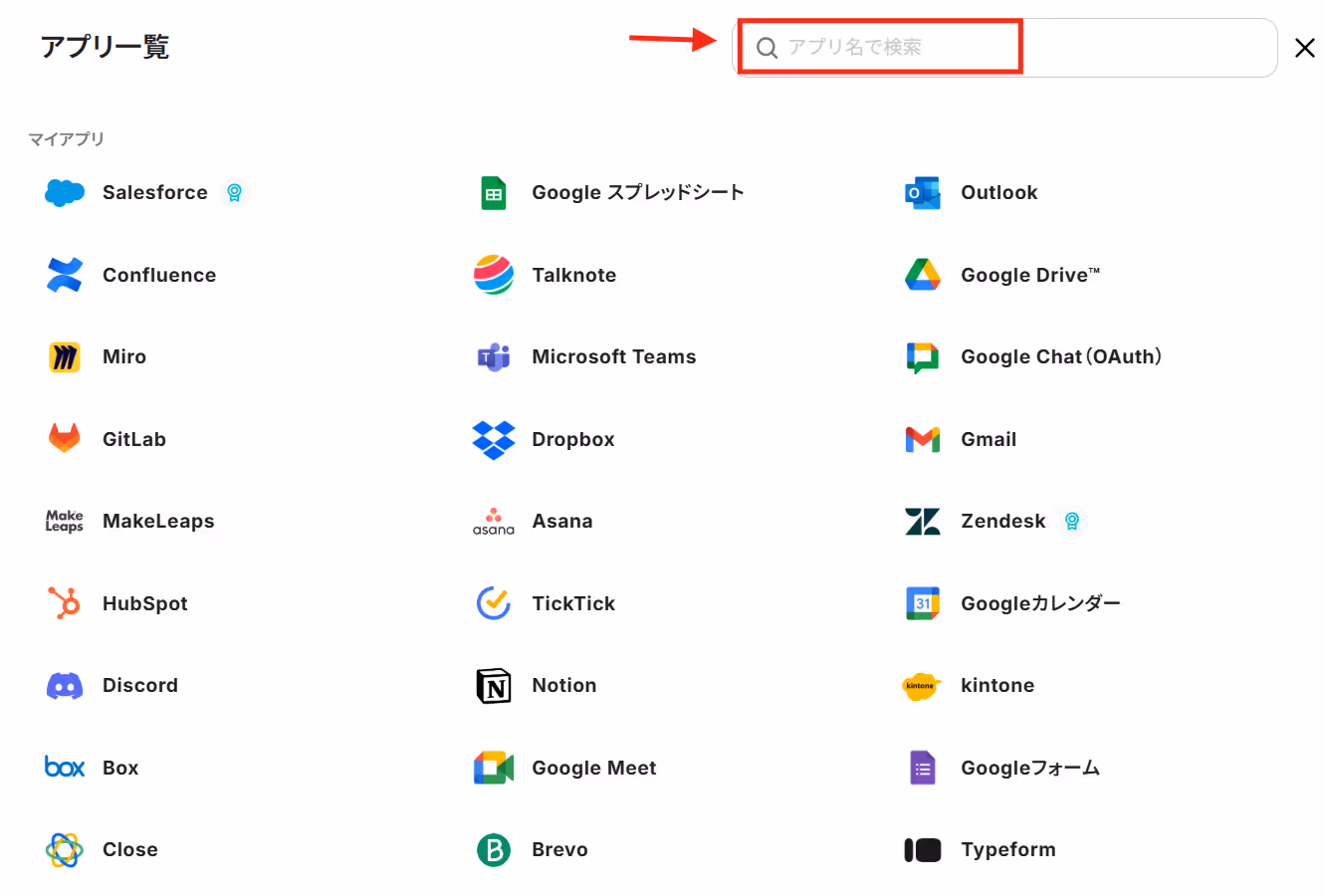1325x896 pixels.
Task: Click the Salesforce certified badge icon
Action: (x=234, y=192)
